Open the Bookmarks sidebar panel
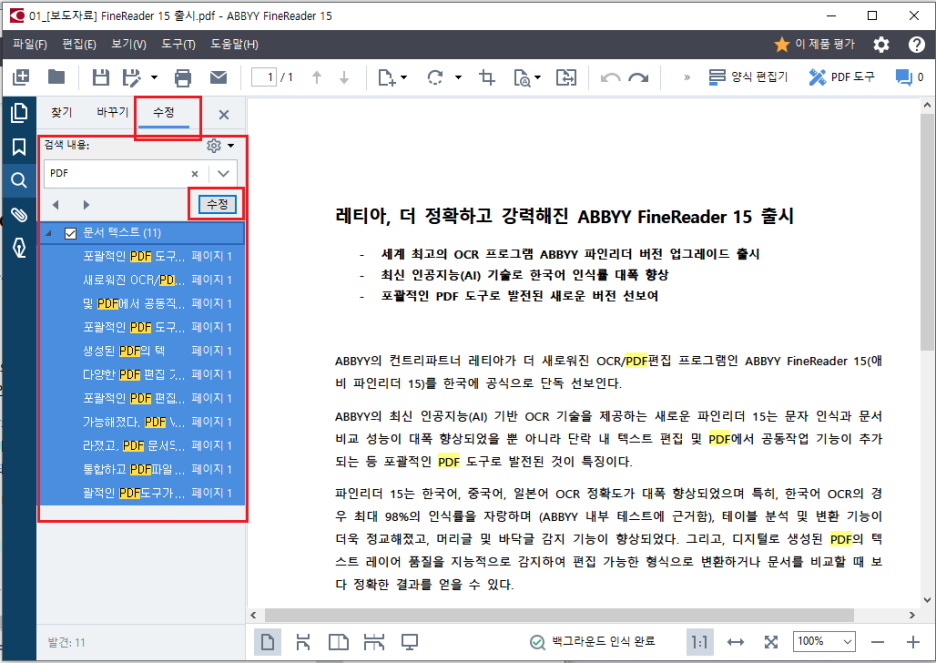Image resolution: width=936 pixels, height=663 pixels. point(19,147)
